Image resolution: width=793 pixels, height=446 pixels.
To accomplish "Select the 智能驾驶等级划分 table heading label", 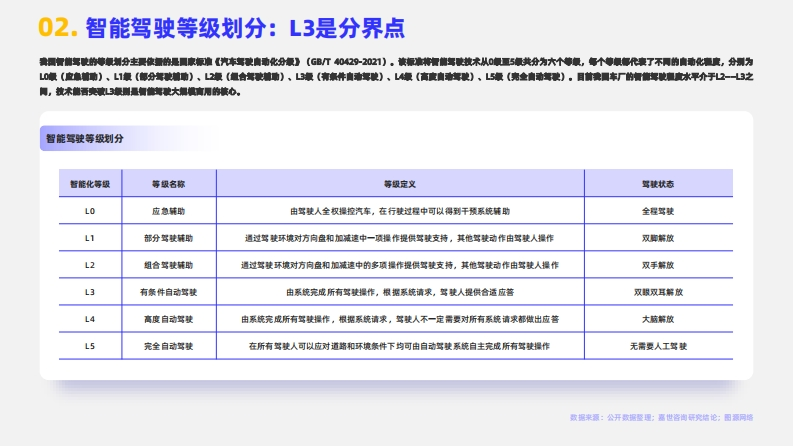I will [84, 139].
